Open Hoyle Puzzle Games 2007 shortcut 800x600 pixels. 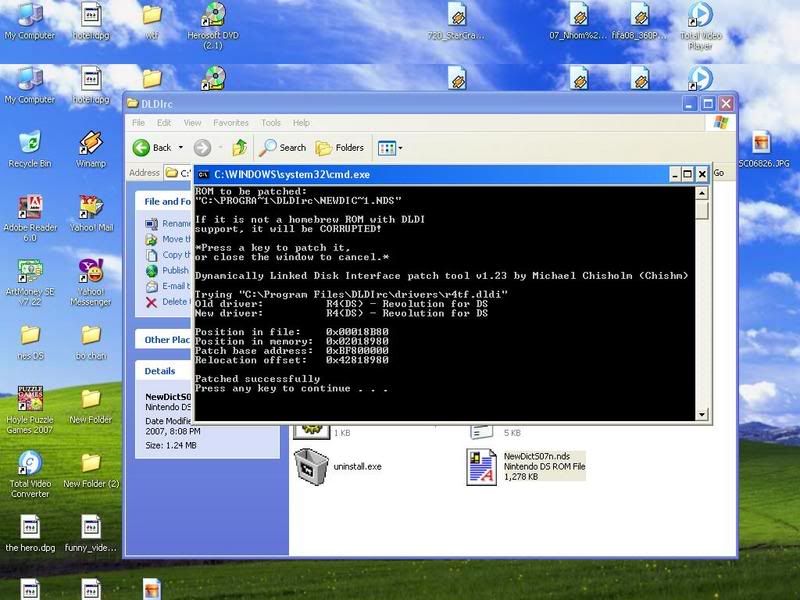[30, 410]
